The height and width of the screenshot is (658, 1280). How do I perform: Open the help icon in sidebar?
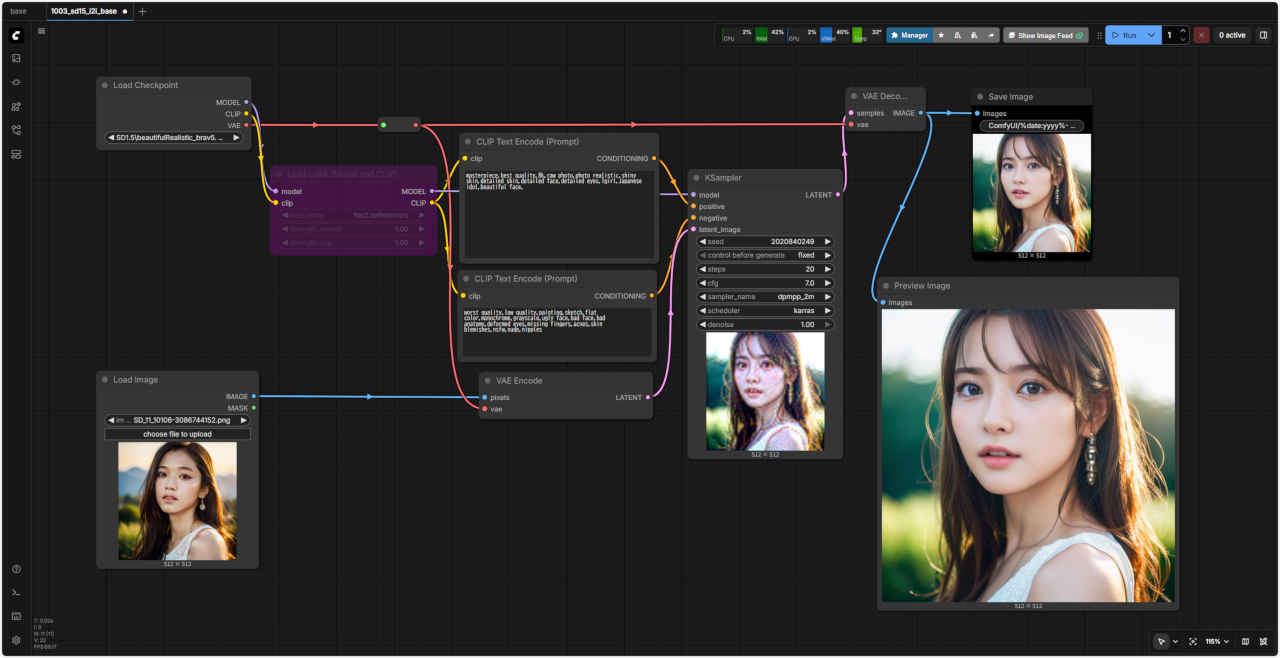pos(16,569)
